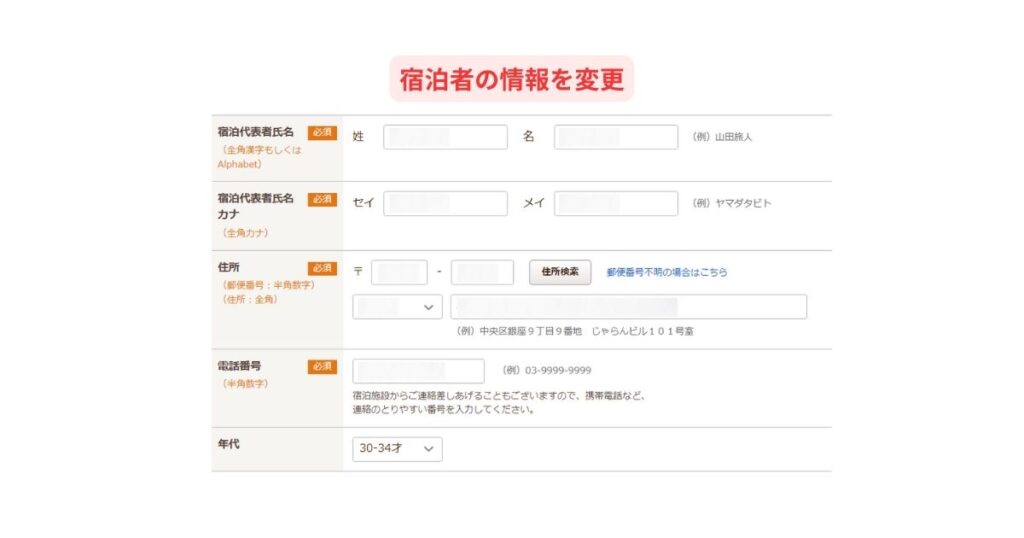Image resolution: width=1024 pixels, height=538 pixels.
Task: Click the example text (例) 山田旅人
Action: 722,137
